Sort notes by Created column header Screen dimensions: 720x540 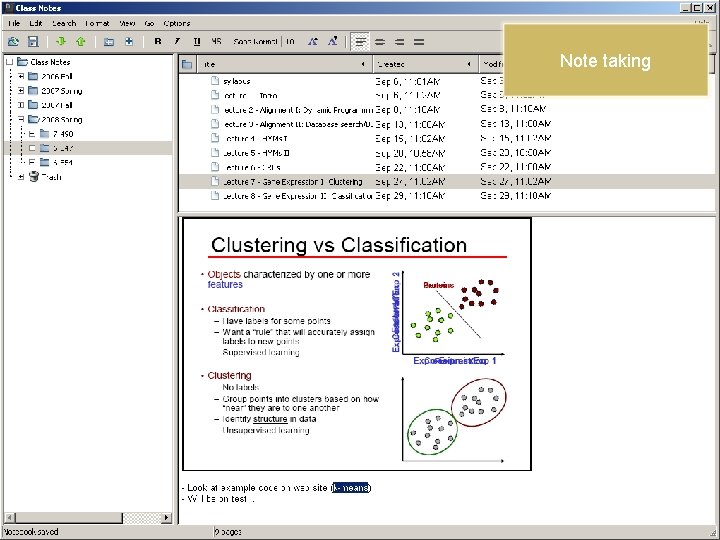(x=425, y=64)
